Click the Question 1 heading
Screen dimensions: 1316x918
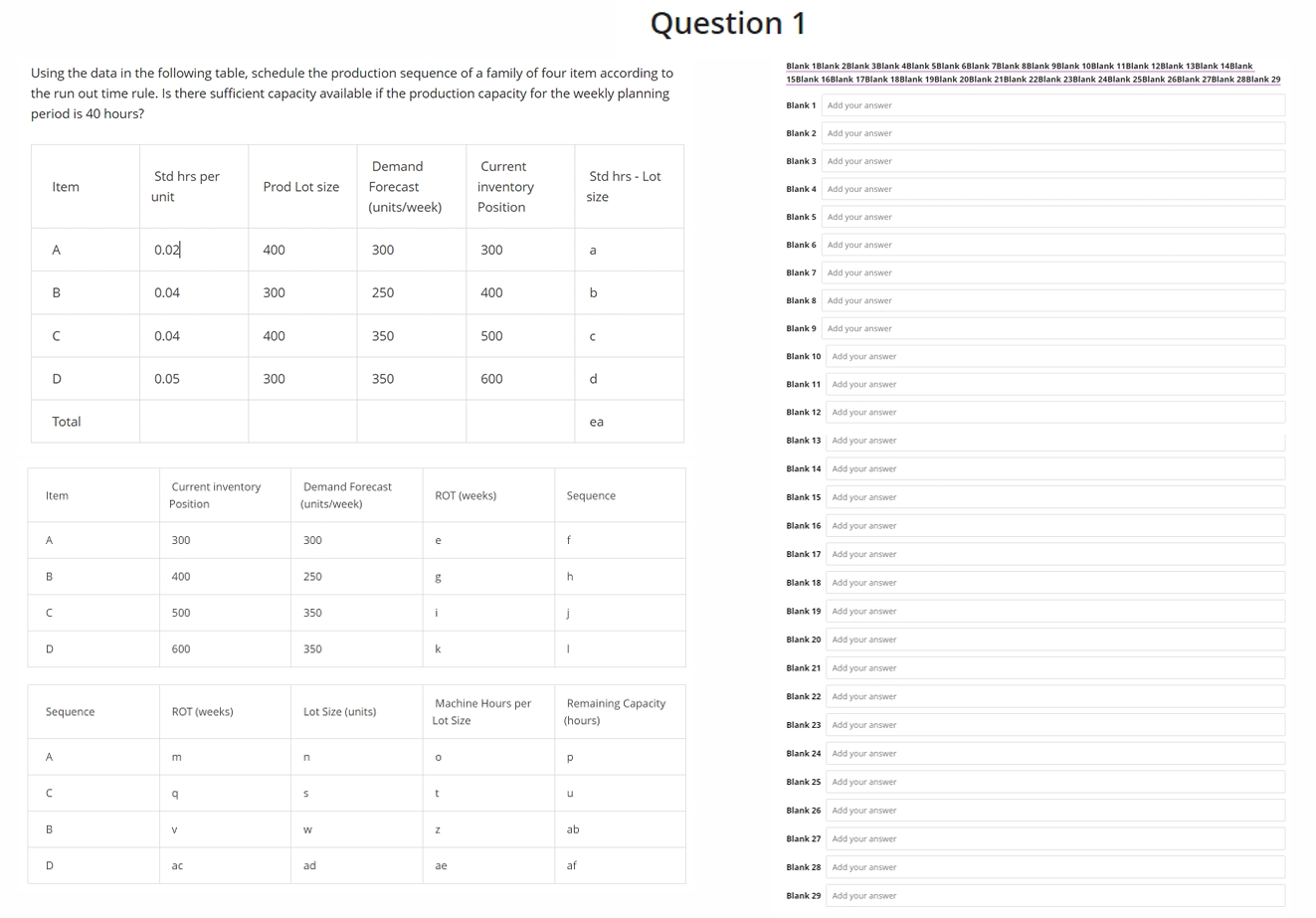(727, 23)
